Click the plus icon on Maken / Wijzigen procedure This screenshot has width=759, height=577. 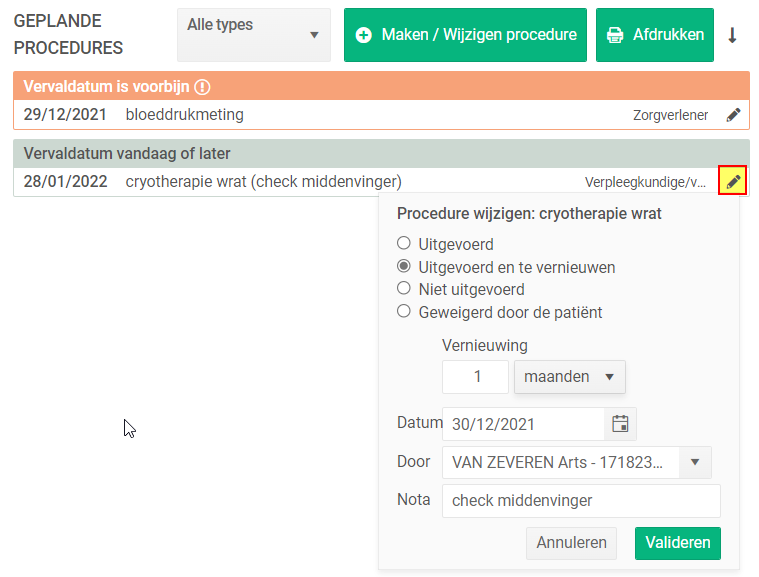tap(364, 35)
